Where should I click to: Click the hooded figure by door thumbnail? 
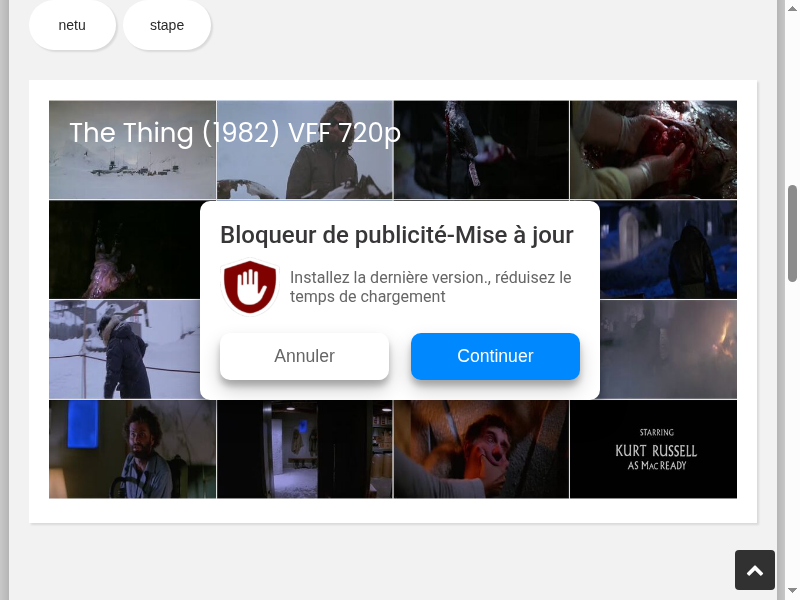(x=670, y=250)
